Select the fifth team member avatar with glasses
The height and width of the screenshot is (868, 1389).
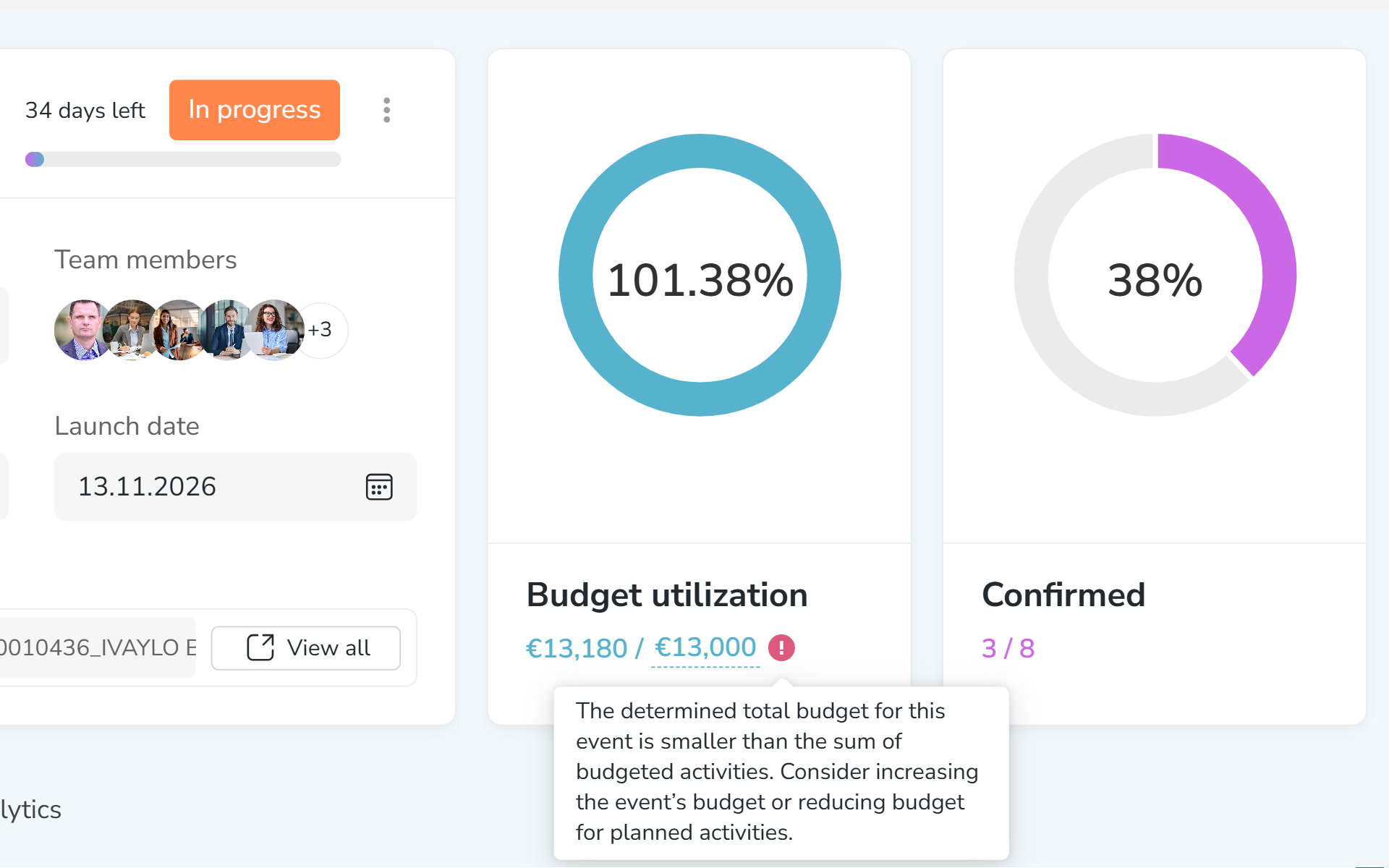(273, 330)
